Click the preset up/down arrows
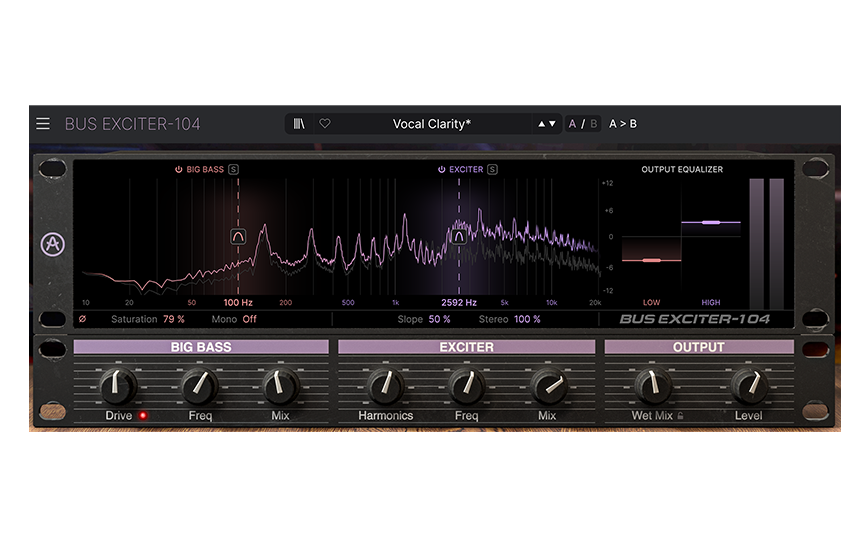 coord(547,124)
